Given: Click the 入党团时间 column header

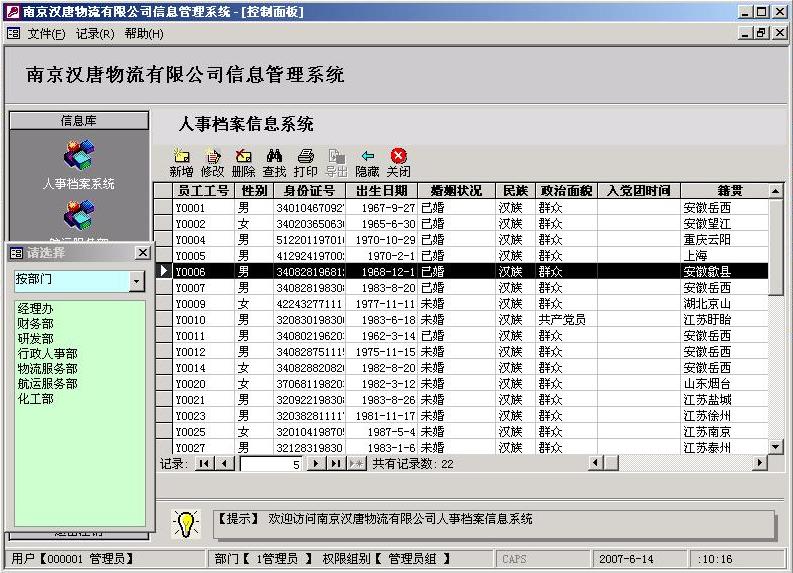Looking at the screenshot, I should pyautogui.click(x=639, y=191).
